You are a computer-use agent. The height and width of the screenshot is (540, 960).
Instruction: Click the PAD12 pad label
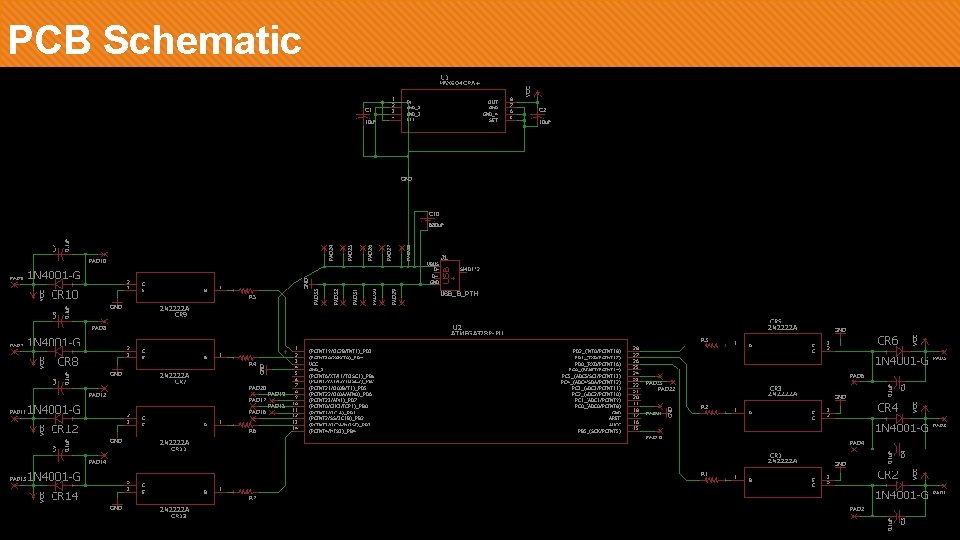[97, 395]
